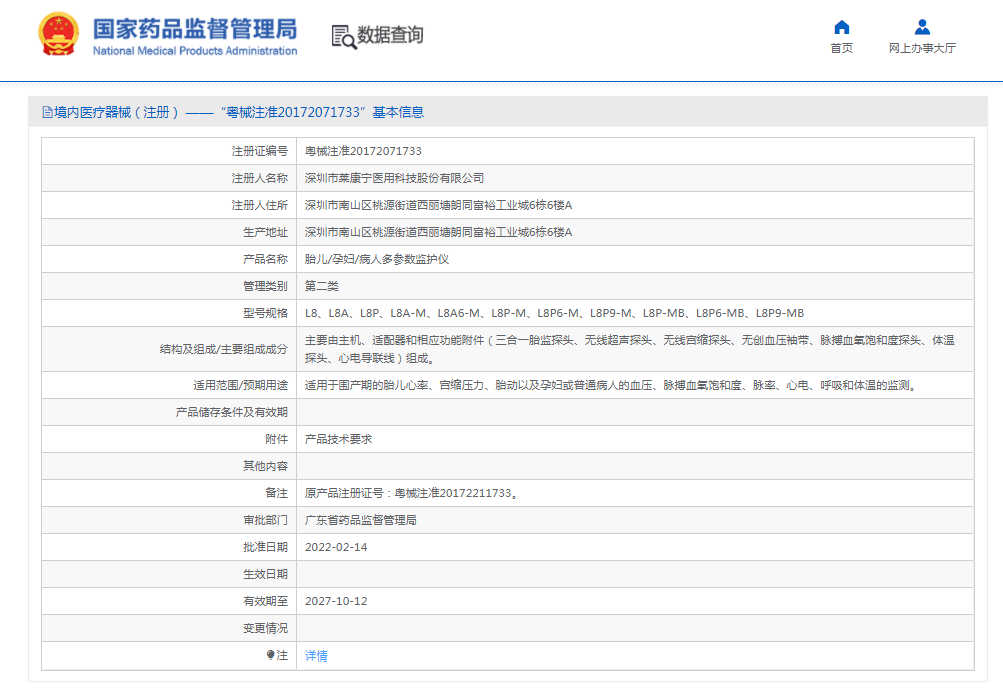Viewport: 1003px width, 691px height.
Task: Click the 首页 homepage link
Action: 840,49
